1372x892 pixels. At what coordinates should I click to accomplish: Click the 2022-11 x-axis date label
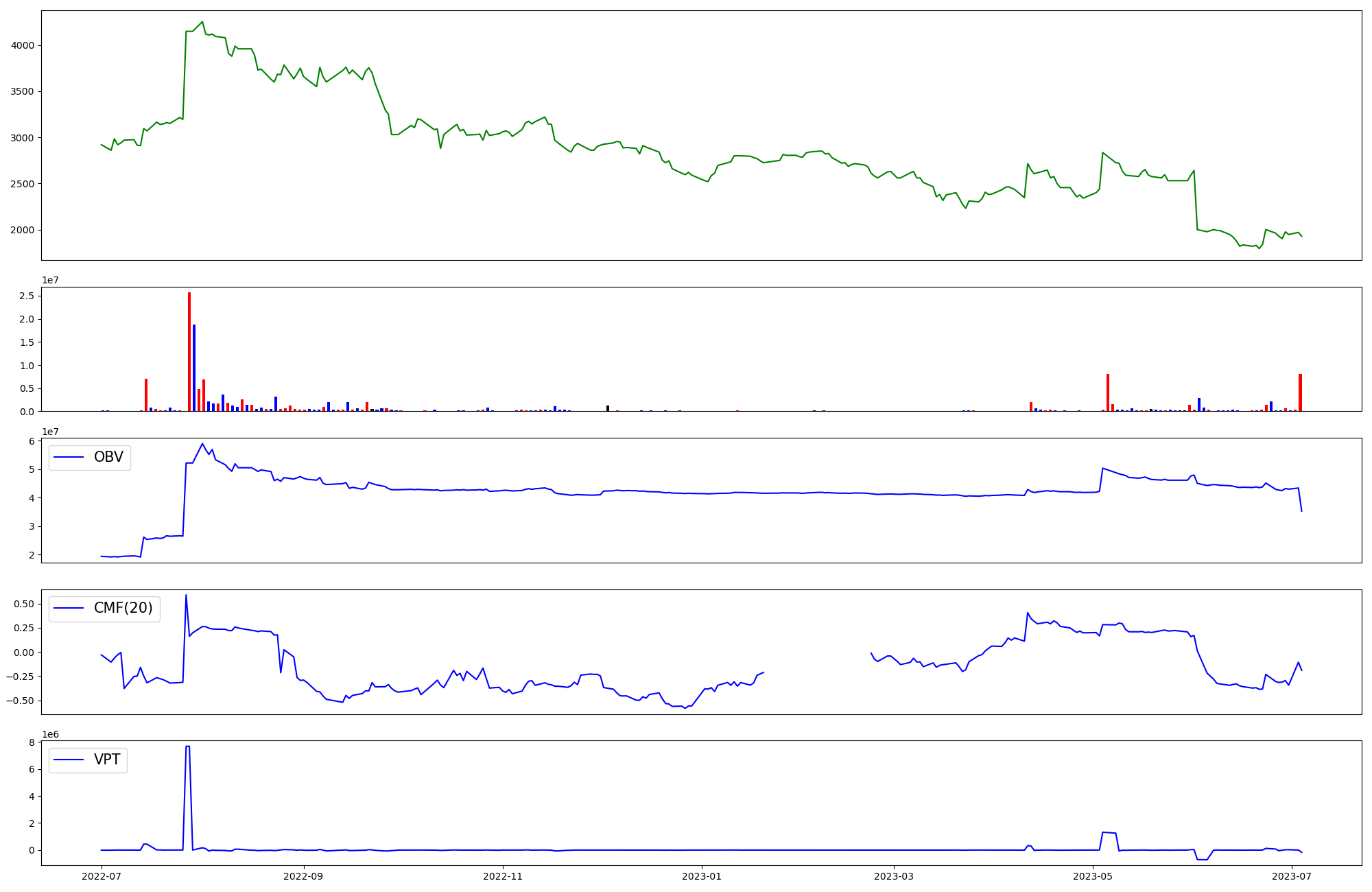click(x=503, y=876)
